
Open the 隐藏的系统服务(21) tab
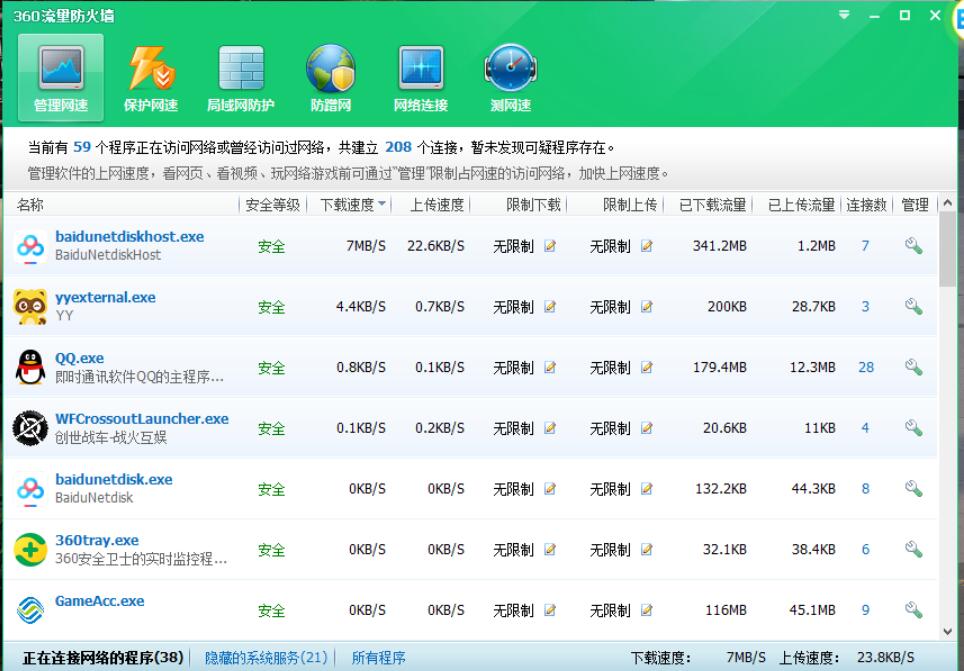269,658
